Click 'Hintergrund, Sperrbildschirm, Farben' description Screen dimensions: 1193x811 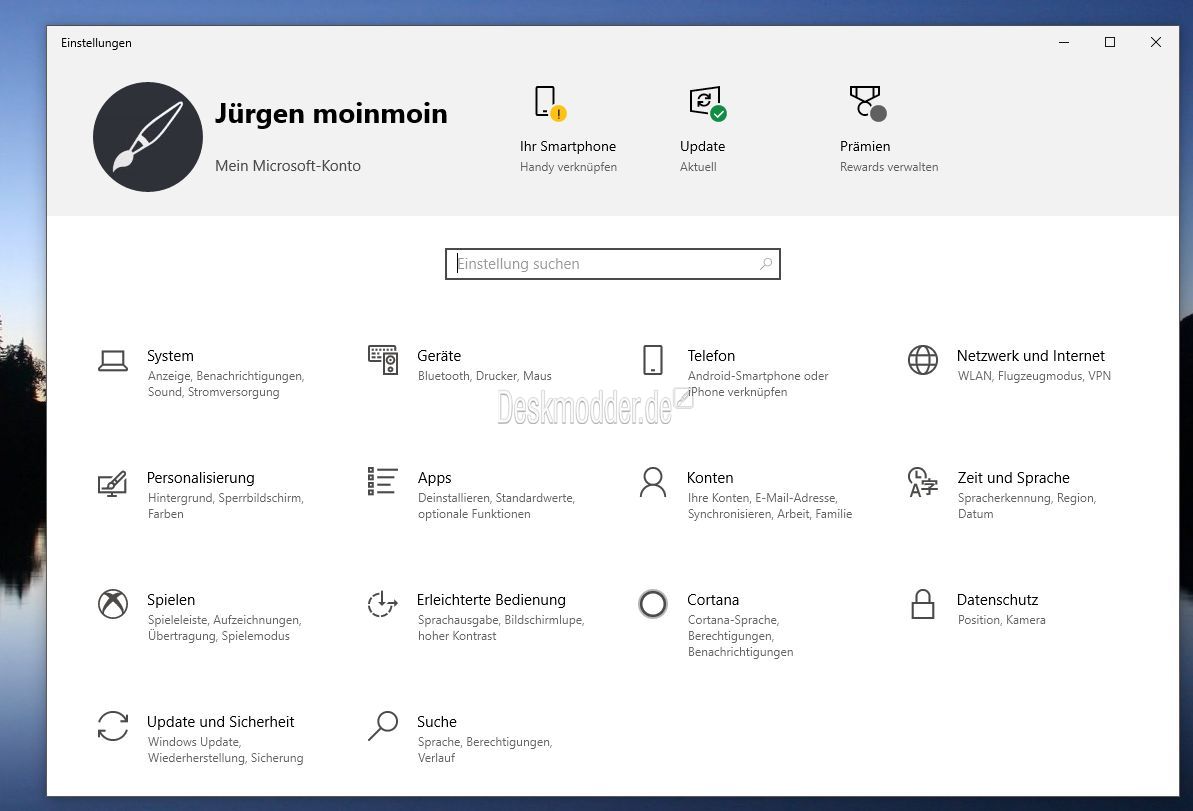point(226,506)
